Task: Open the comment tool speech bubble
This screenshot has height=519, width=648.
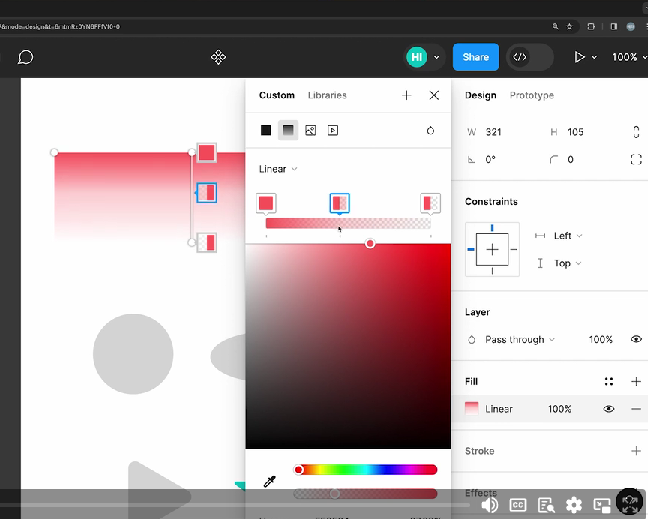Action: [25, 57]
